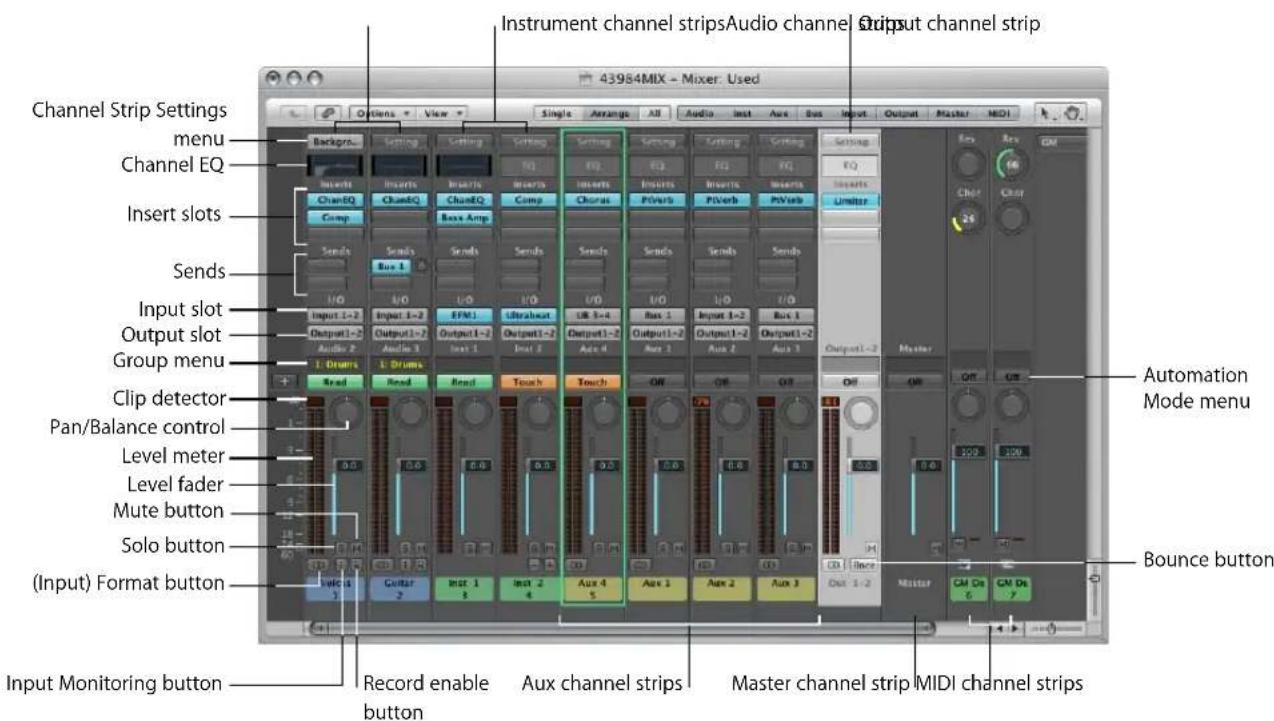Click the format button on the Aux 1 strip
The width and height of the screenshot is (1274, 721).
click(638, 566)
